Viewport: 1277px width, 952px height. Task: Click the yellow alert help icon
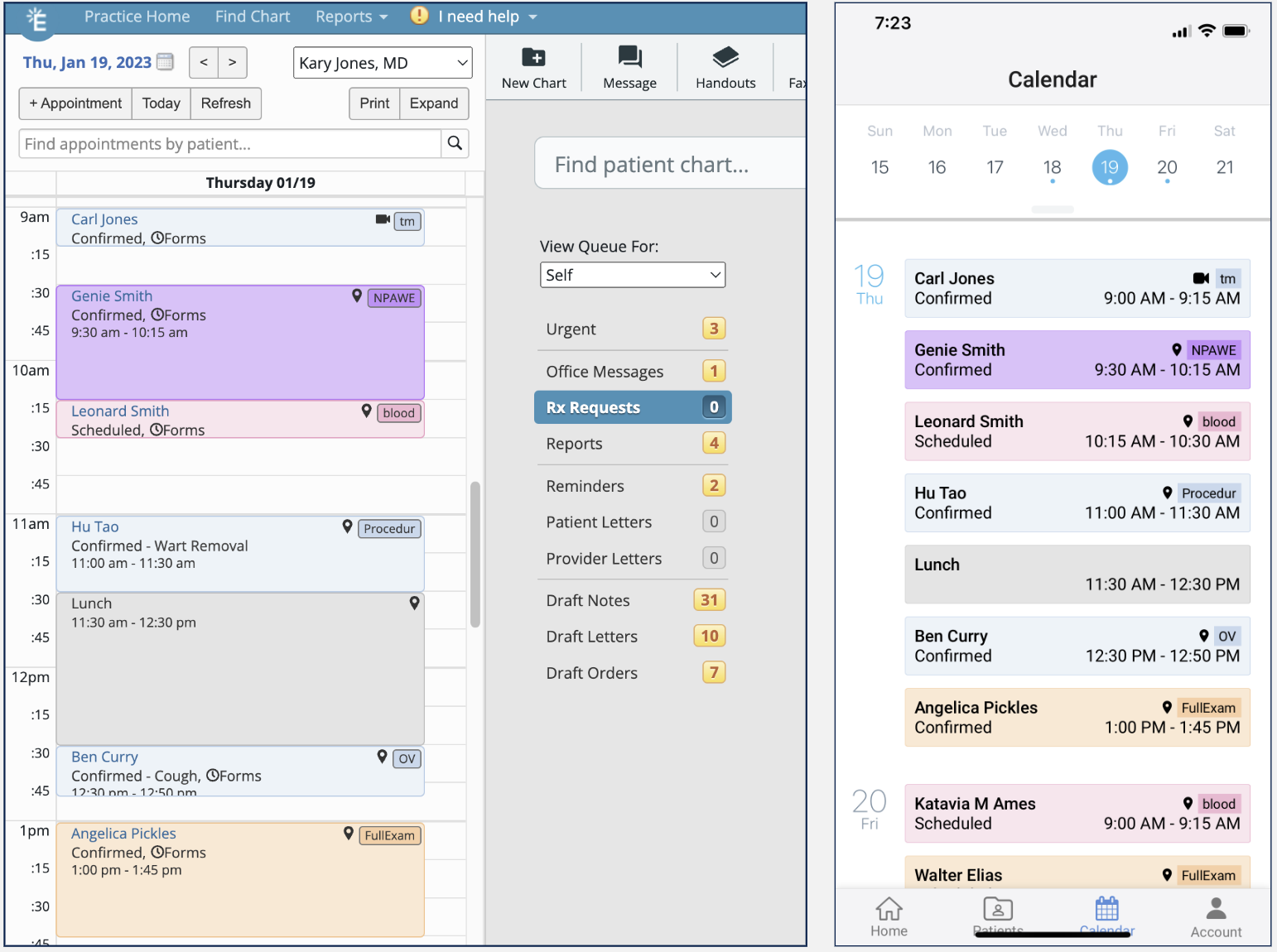(x=420, y=16)
